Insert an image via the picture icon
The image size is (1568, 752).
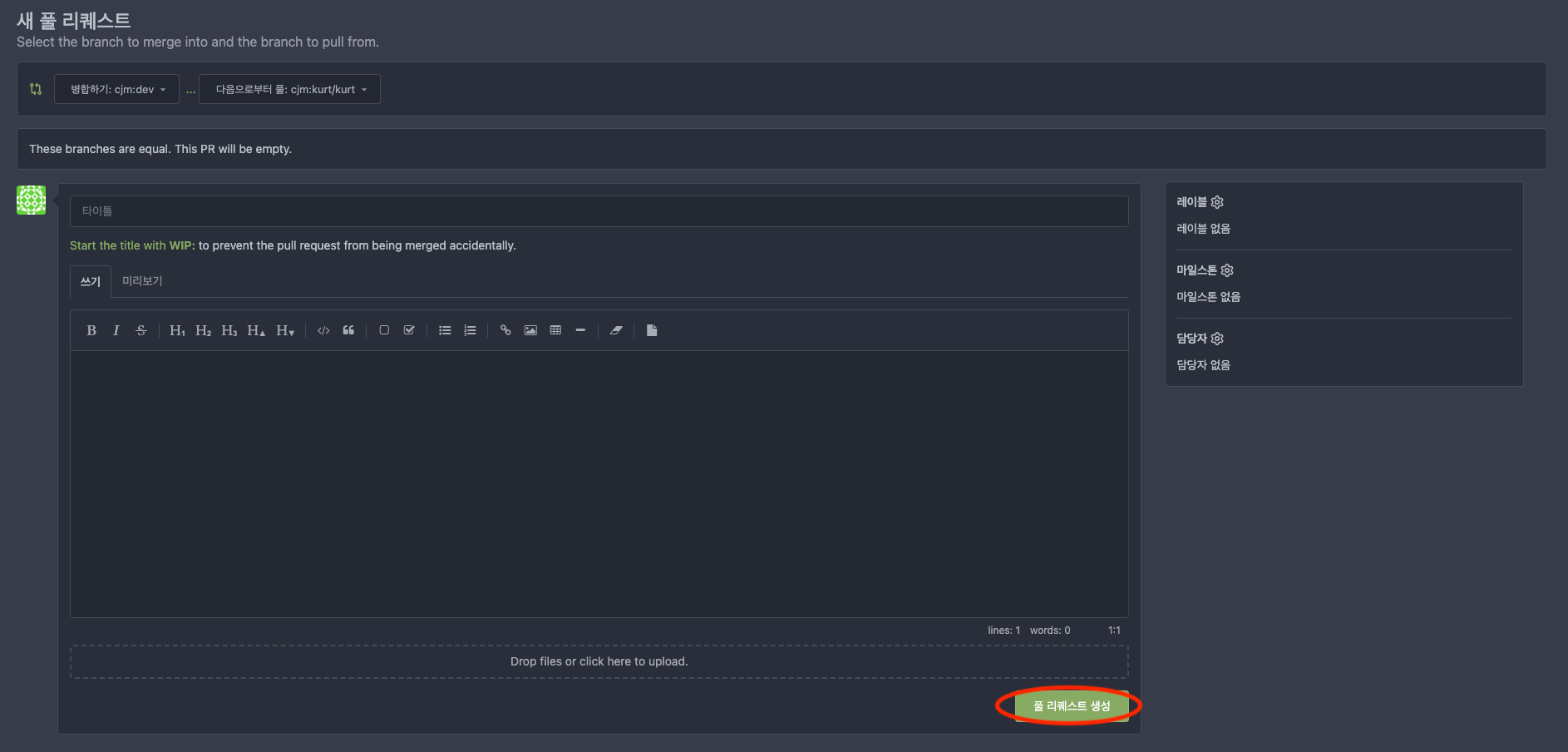[530, 330]
